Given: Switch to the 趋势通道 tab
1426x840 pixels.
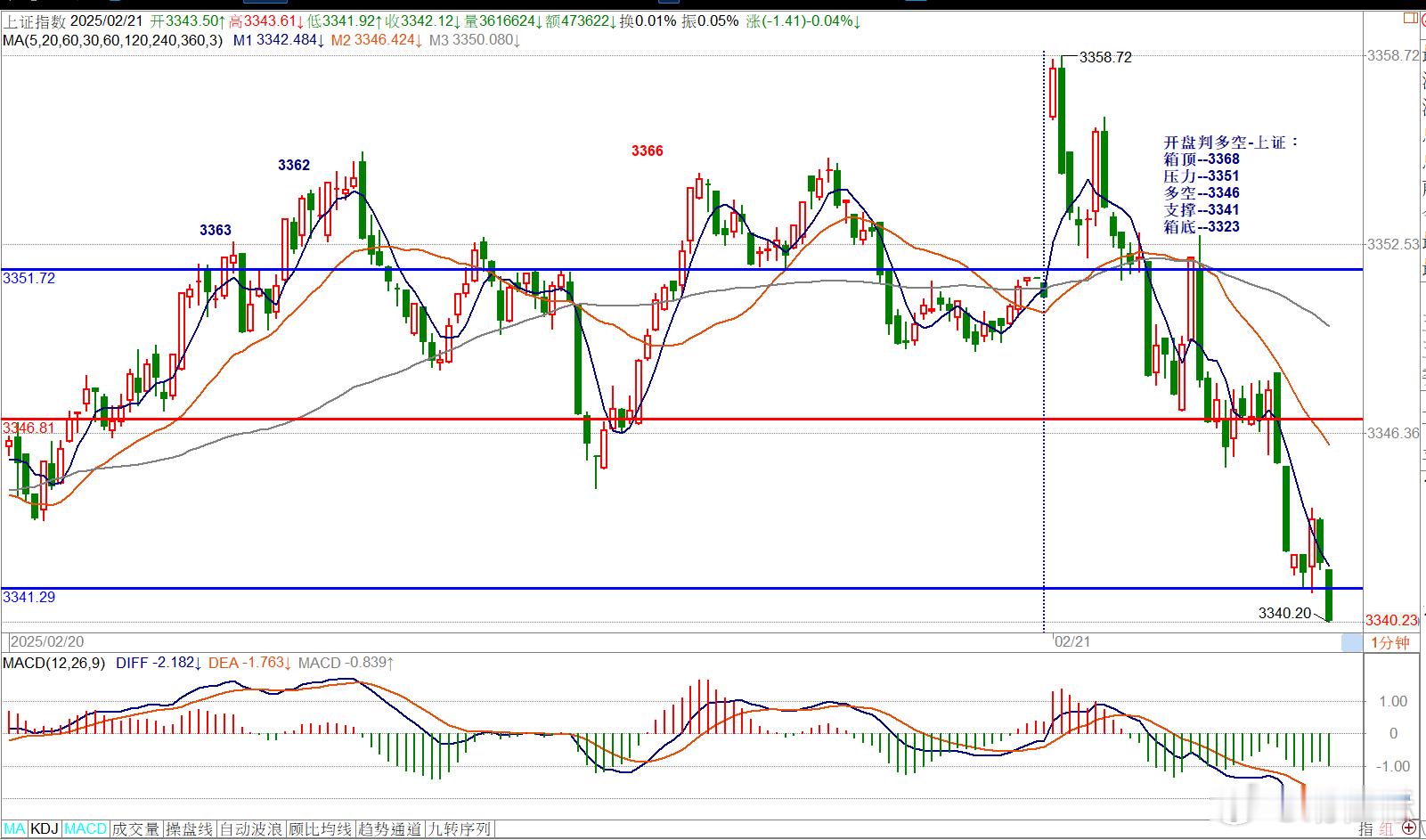Looking at the screenshot, I should click(390, 828).
